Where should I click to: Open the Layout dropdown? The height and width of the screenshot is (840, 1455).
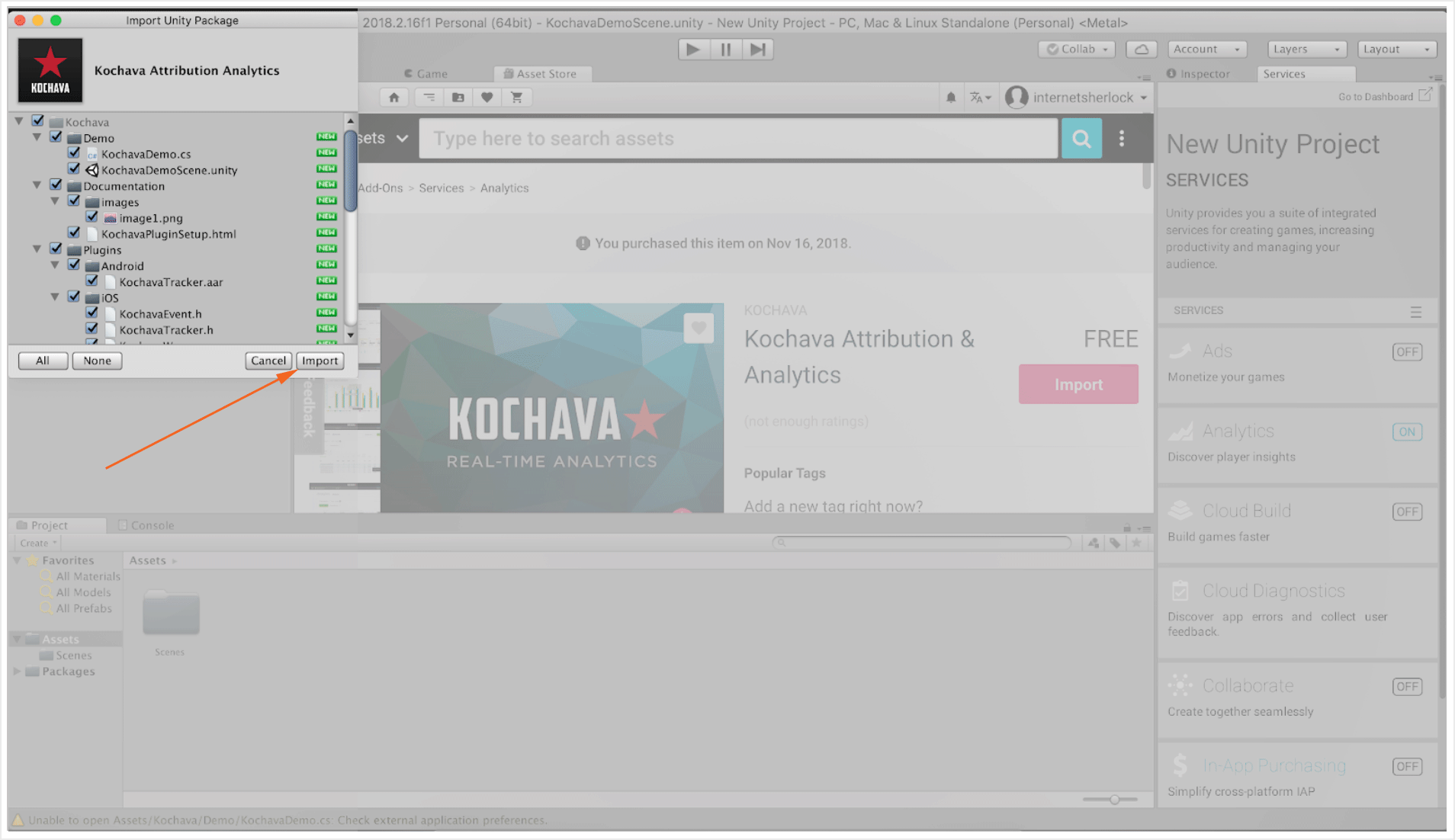1397,49
